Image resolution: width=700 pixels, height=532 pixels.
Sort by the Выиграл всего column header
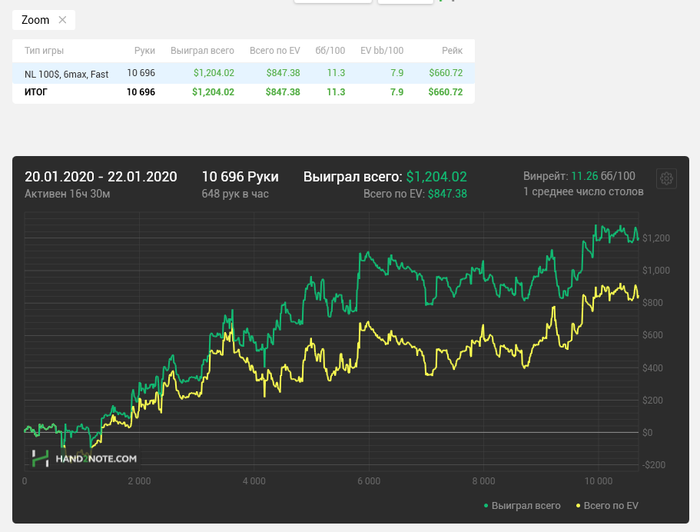coord(202,51)
